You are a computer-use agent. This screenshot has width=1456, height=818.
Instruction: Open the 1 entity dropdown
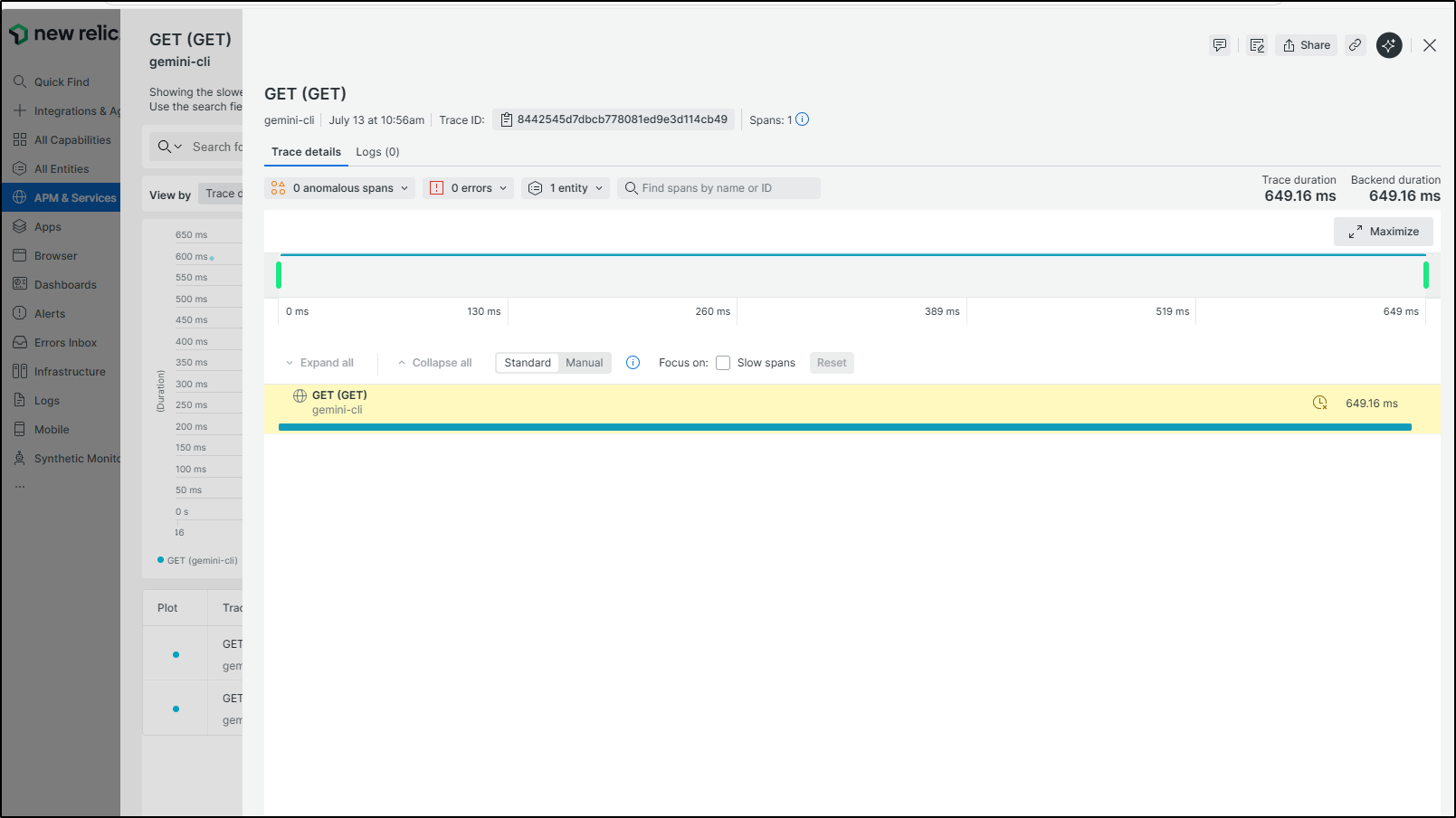coord(566,188)
